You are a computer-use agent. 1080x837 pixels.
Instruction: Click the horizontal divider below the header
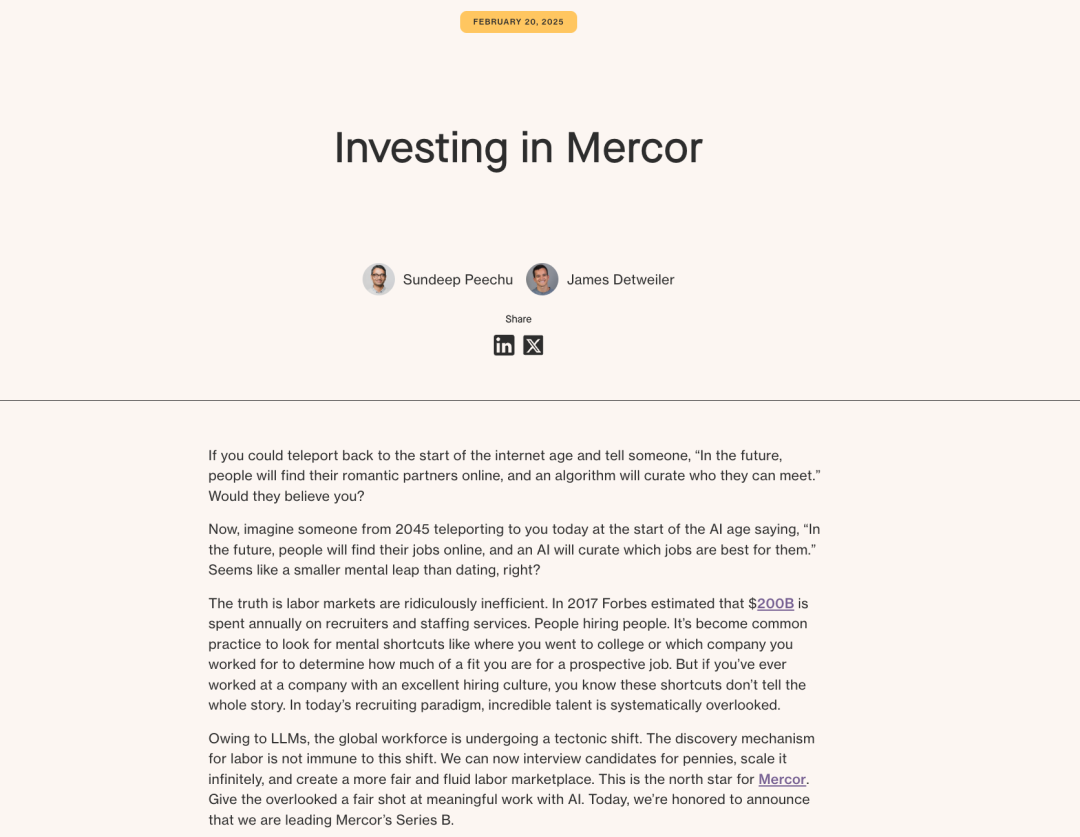point(540,401)
